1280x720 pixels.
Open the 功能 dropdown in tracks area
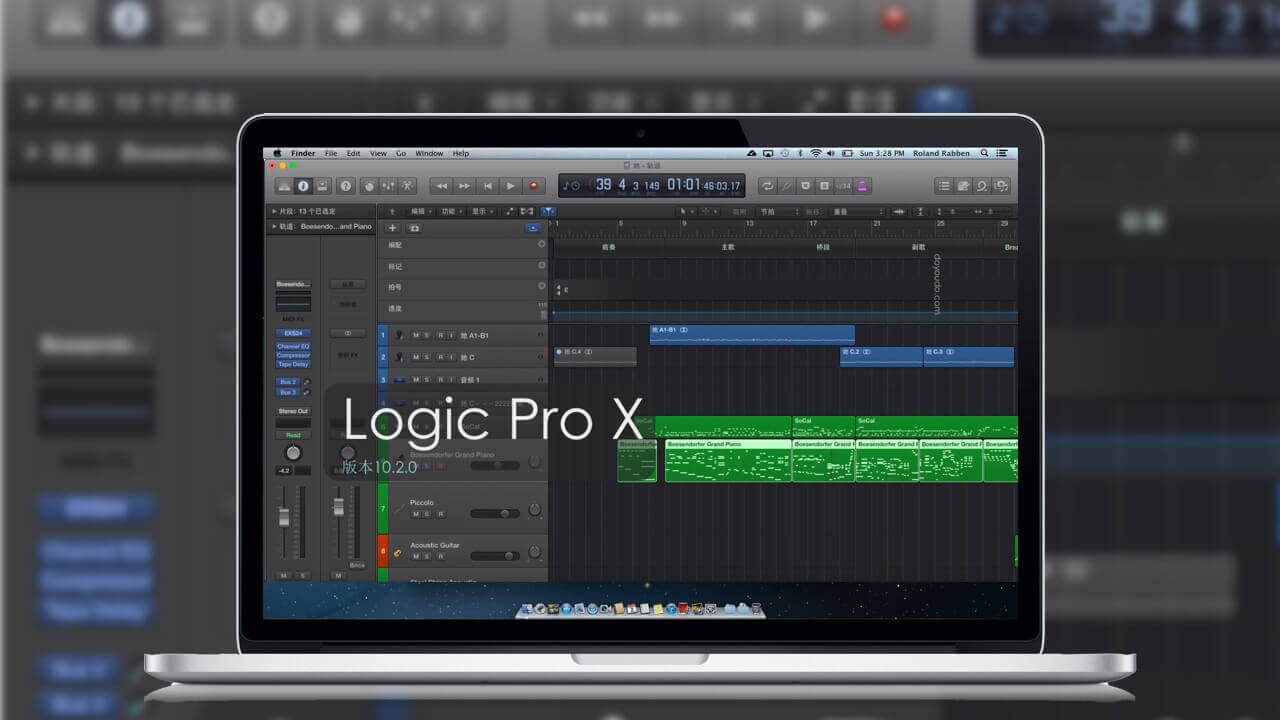coord(451,211)
